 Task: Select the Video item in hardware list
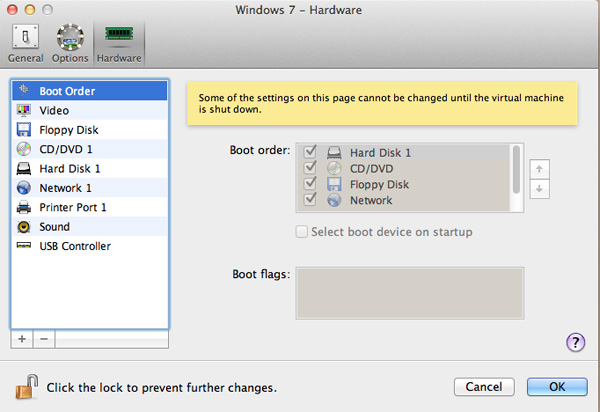click(x=54, y=110)
